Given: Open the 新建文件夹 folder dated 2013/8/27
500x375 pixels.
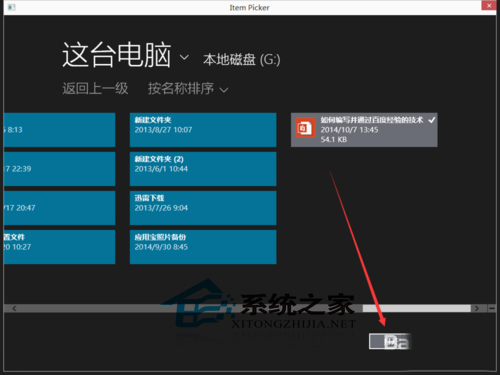Looking at the screenshot, I should coord(203,130).
